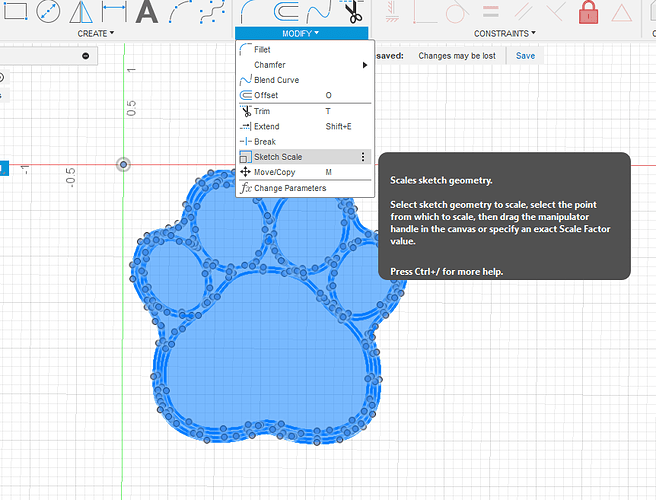Select the Equal constraint icon

pos(490,11)
